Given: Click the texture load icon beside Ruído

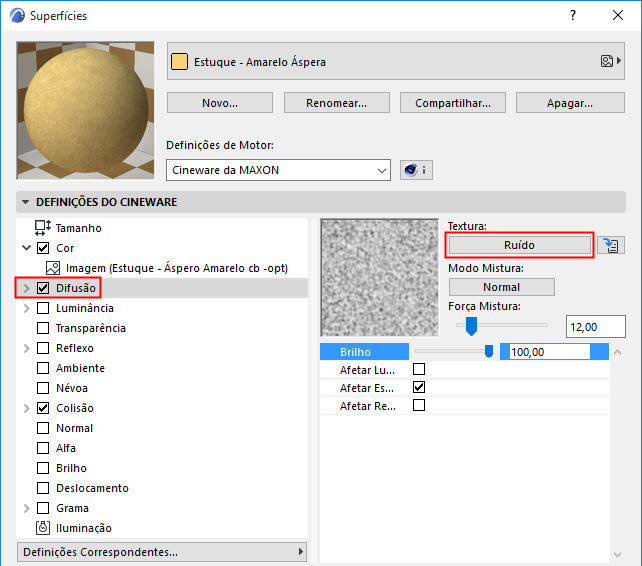Looking at the screenshot, I should click(x=610, y=245).
